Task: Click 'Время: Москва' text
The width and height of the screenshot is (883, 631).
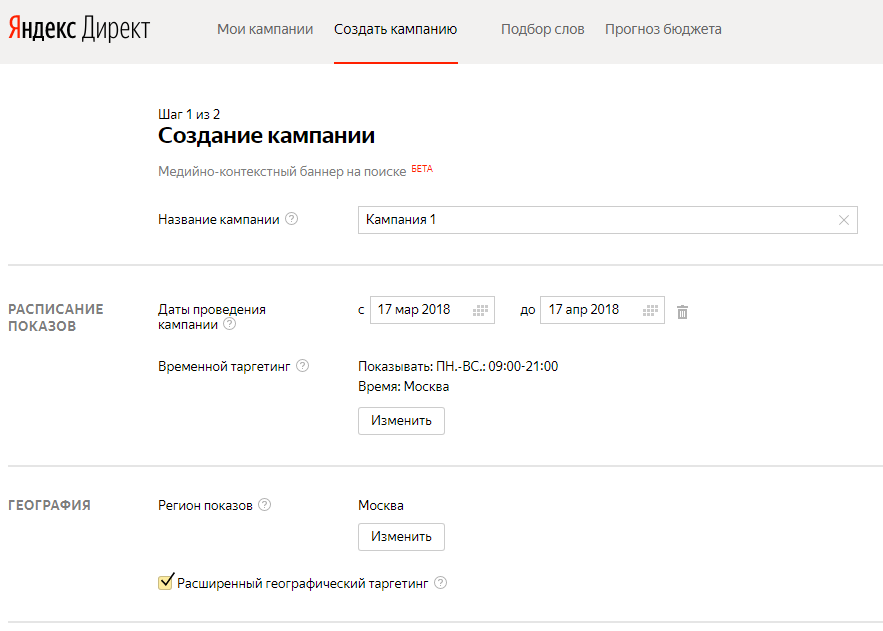Action: pos(404,387)
